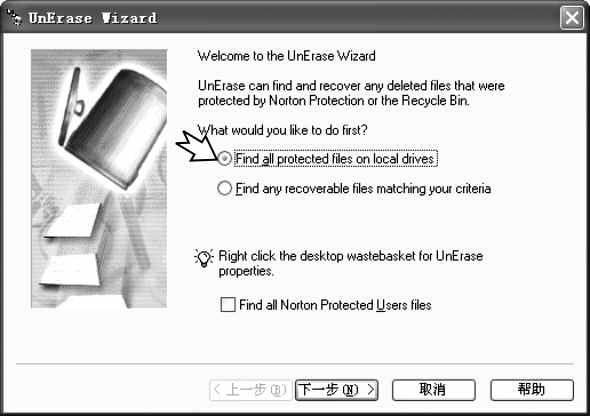The height and width of the screenshot is (416, 590).
Task: Click label text "Find all protected files on local drives"
Action: click(x=335, y=159)
